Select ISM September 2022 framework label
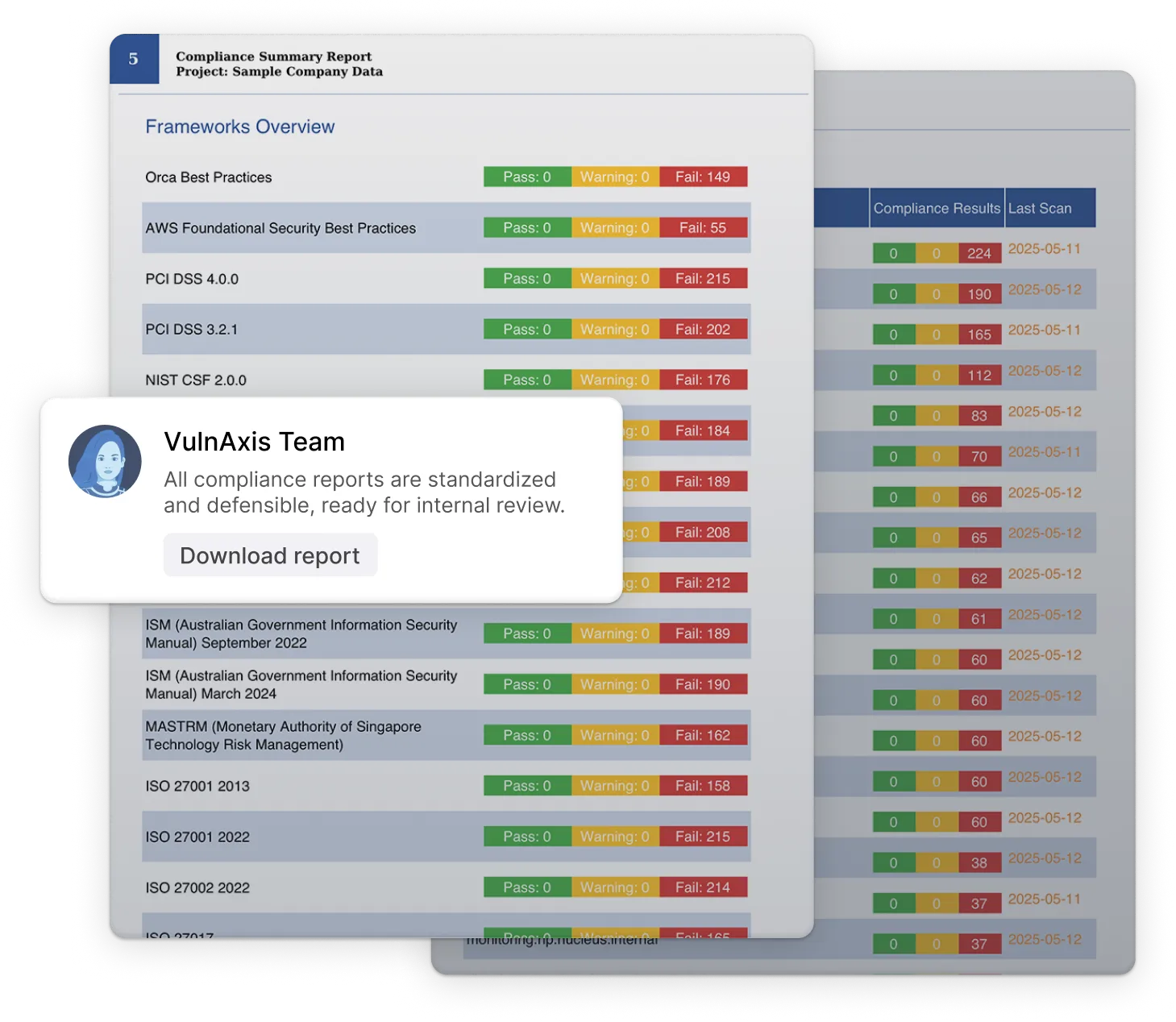The height and width of the screenshot is (1022, 1176). [301, 634]
